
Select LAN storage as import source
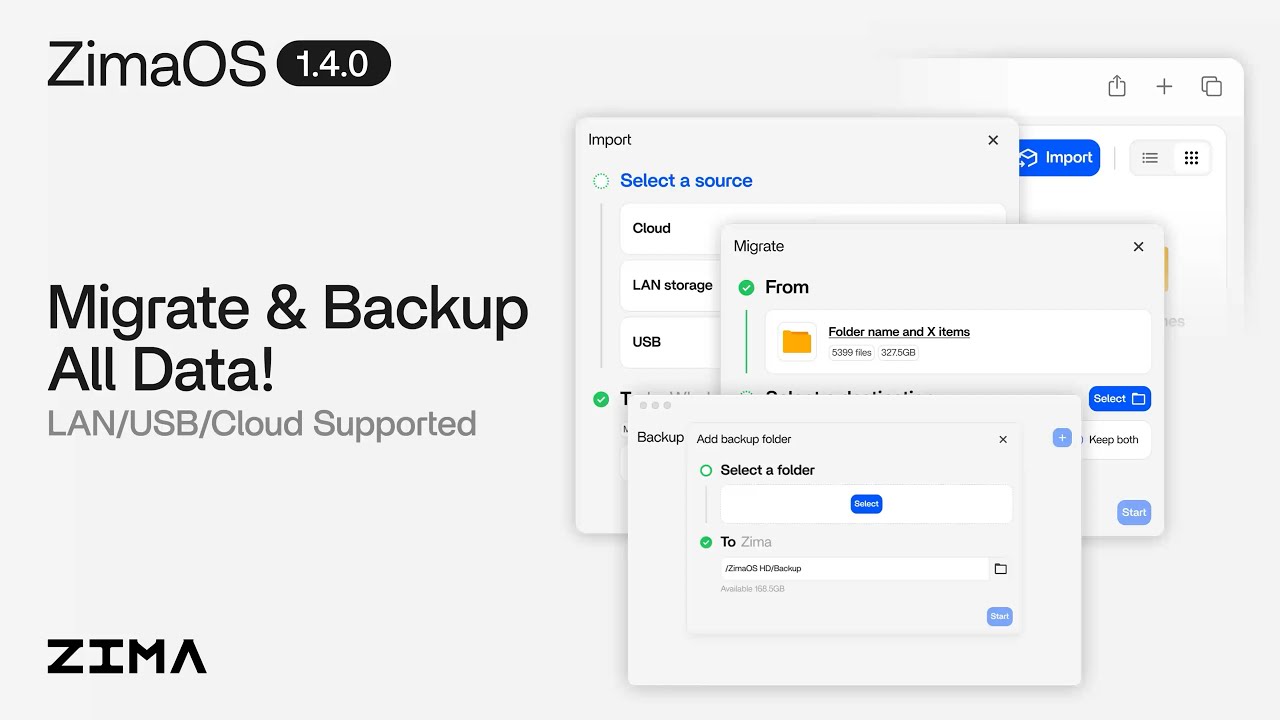tap(672, 285)
